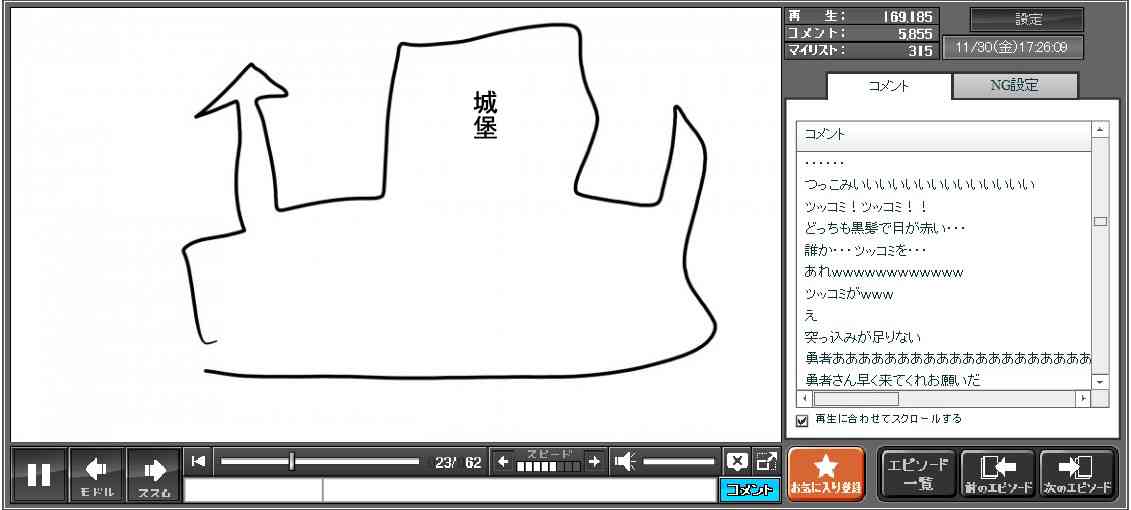Viewport: 1131px width, 510px height.
Task: Enter fullscreen mode using the expand icon
Action: (766, 462)
